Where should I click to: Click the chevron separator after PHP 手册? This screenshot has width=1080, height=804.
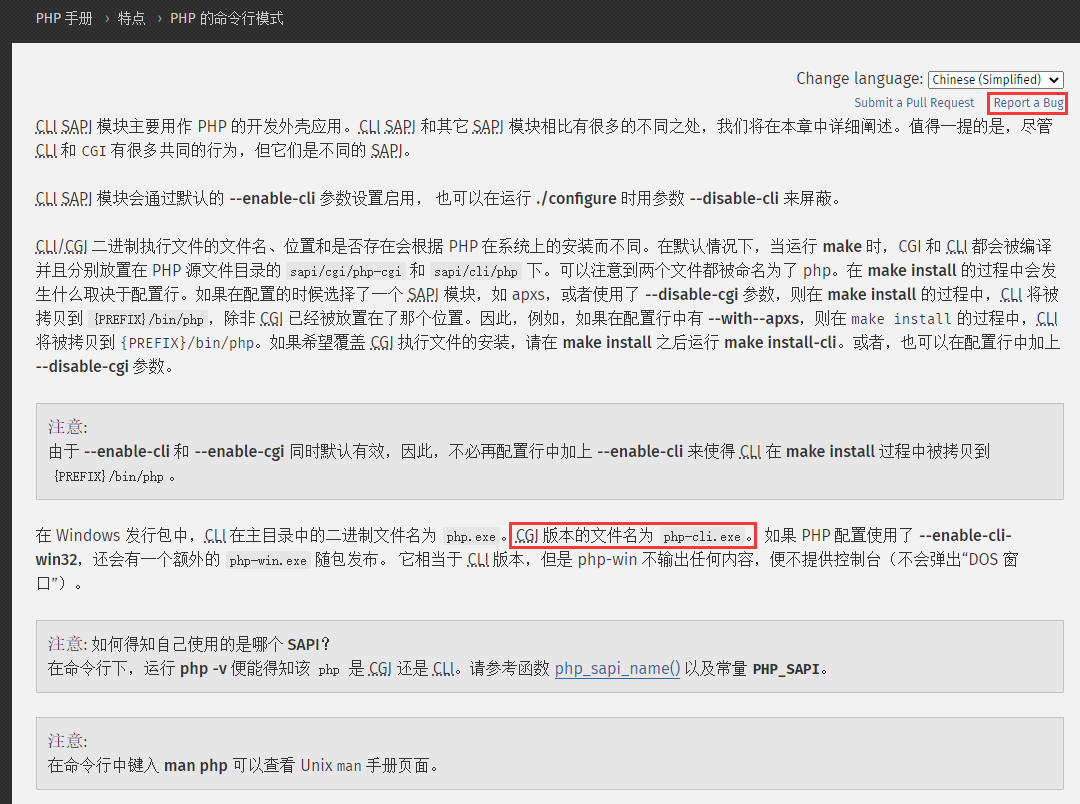coord(105,19)
